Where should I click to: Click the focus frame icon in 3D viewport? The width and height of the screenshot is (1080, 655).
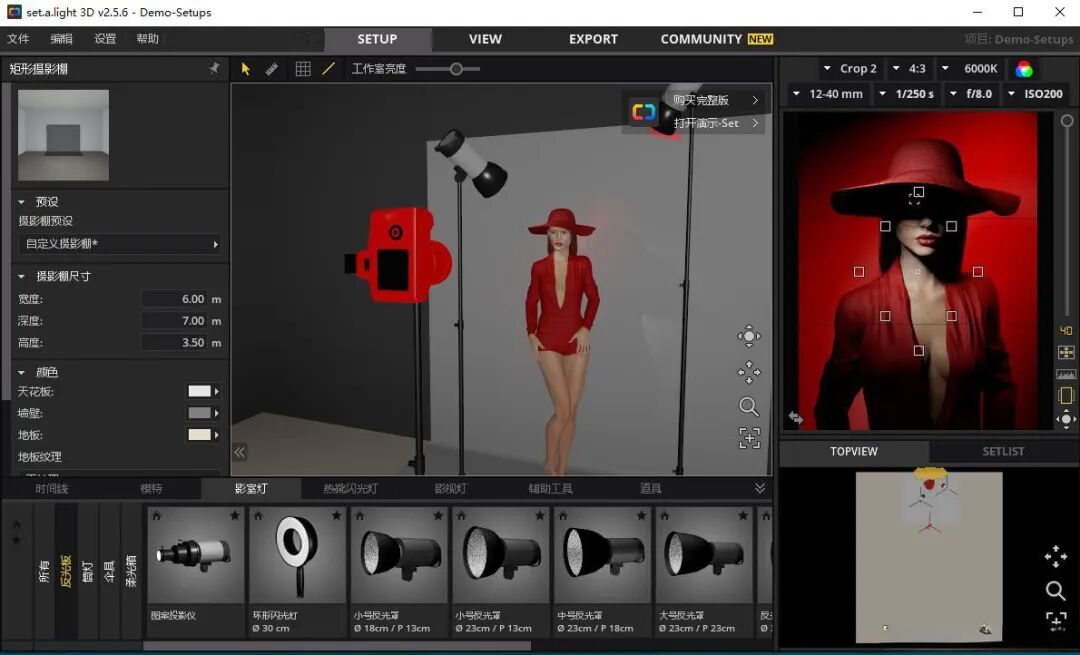pyautogui.click(x=748, y=438)
